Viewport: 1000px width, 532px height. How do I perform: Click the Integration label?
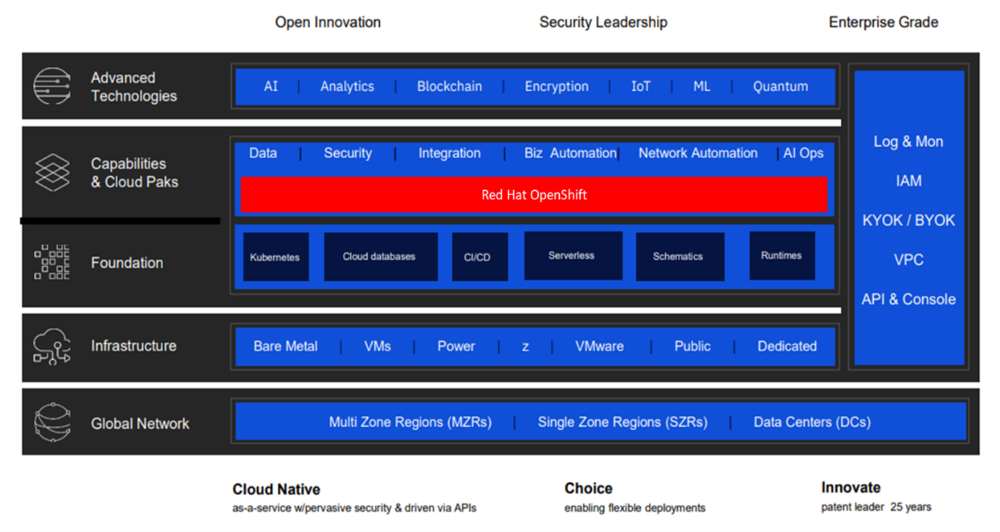(450, 153)
